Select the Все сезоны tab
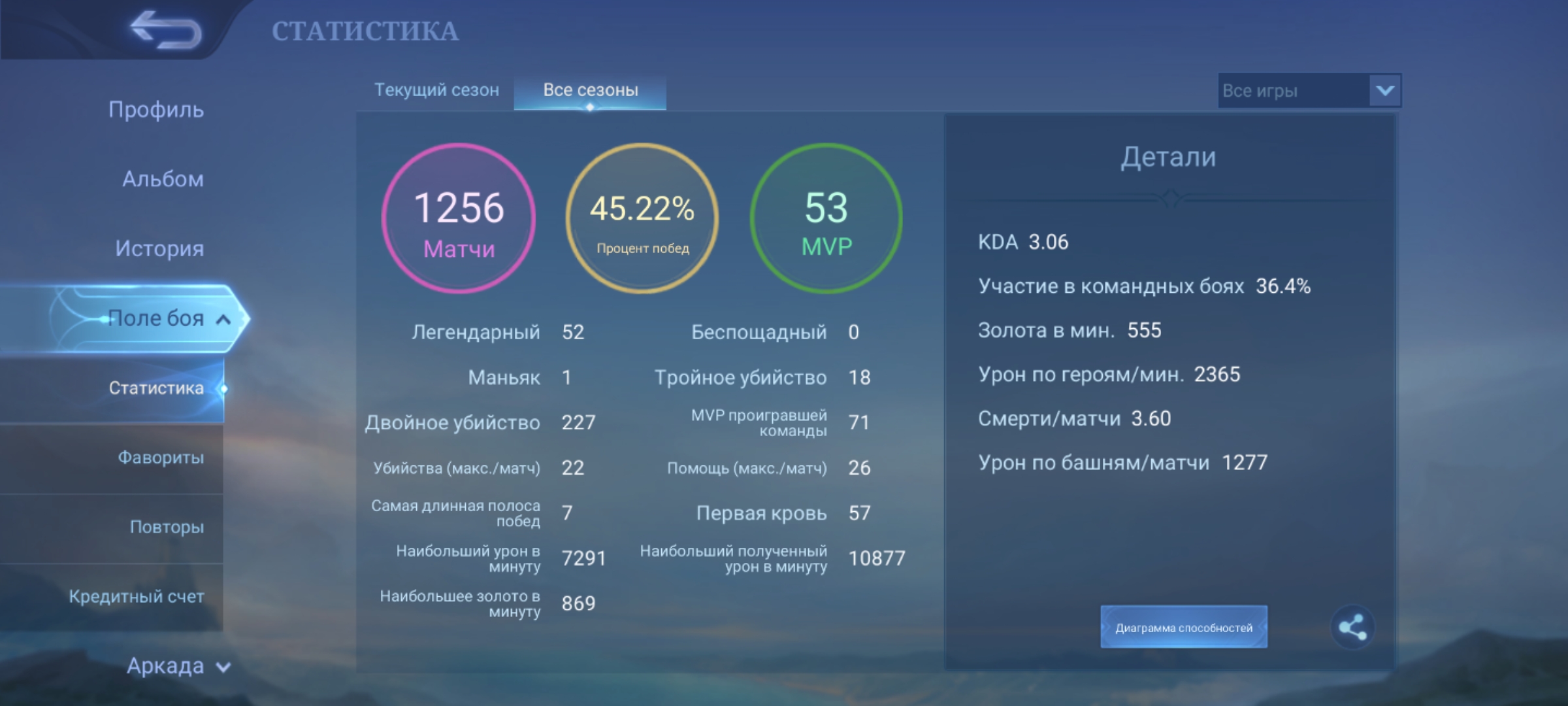 (x=590, y=90)
